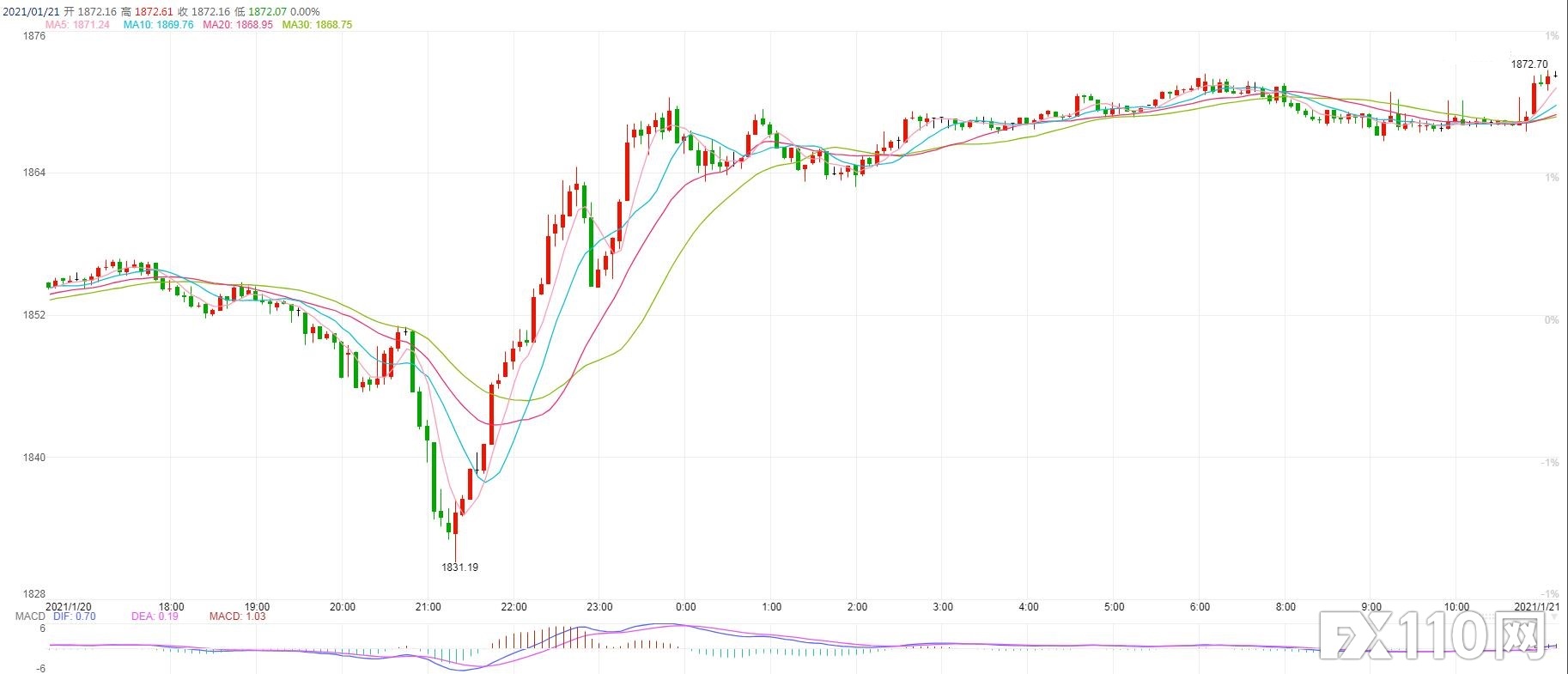Click the MA30: 1868.75 indicator label

[317, 25]
